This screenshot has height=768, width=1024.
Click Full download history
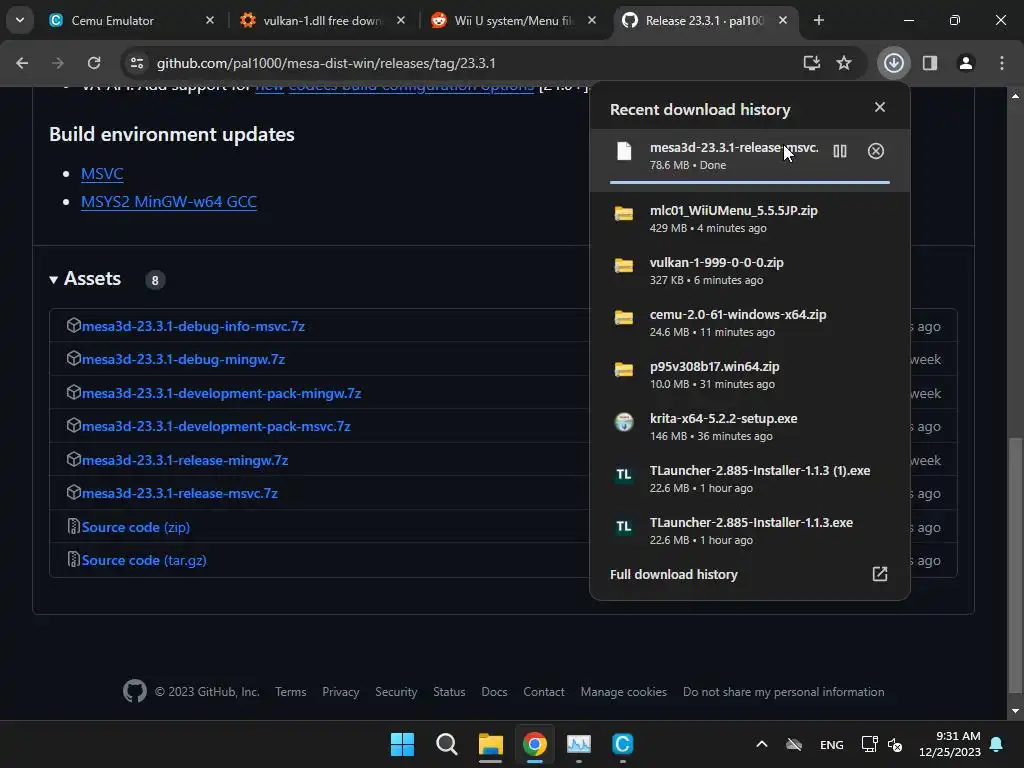674,574
